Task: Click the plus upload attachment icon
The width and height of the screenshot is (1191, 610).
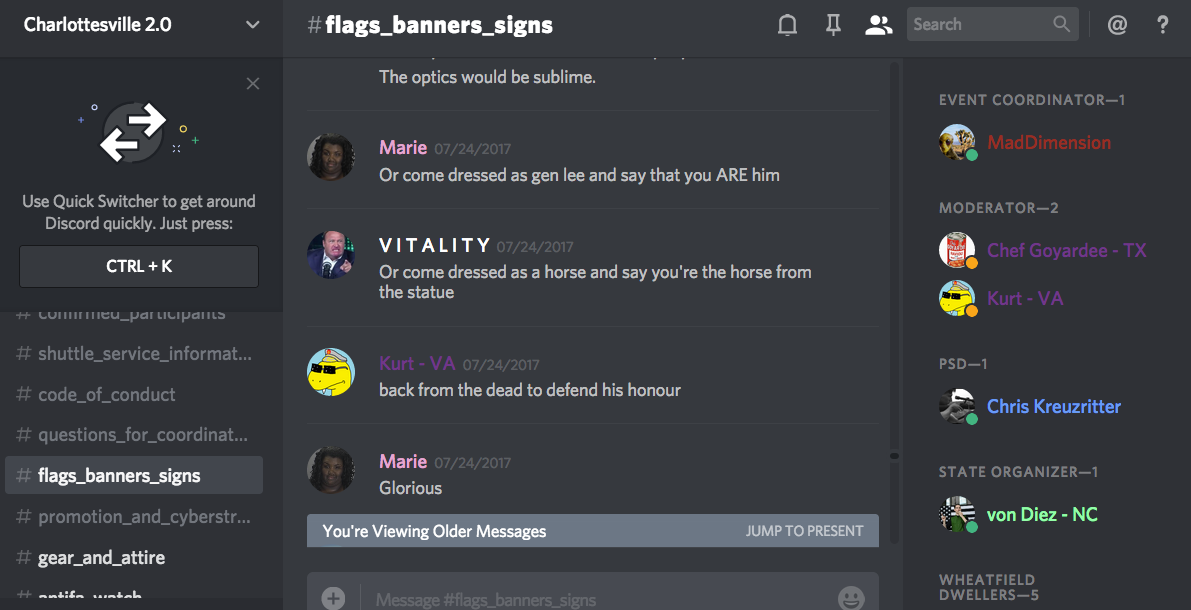Action: (x=333, y=598)
